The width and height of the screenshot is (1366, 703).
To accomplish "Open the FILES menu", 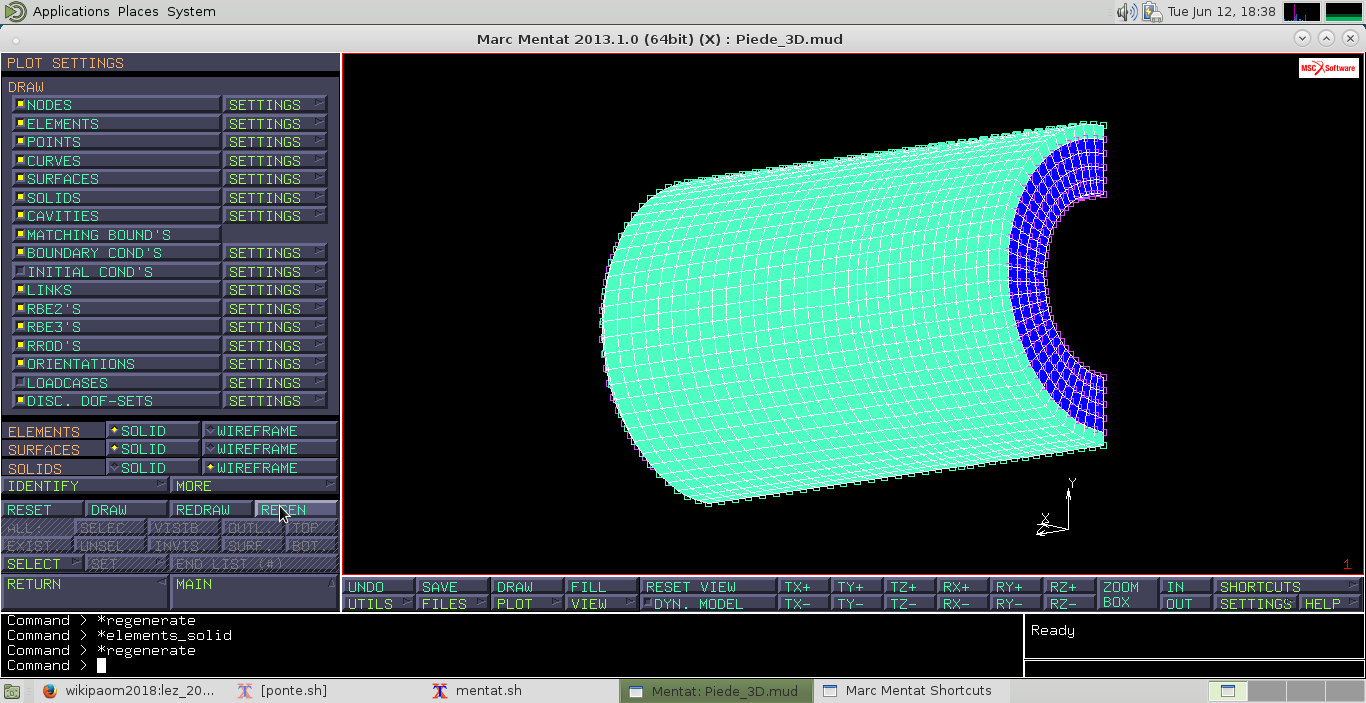I will tap(453, 604).
